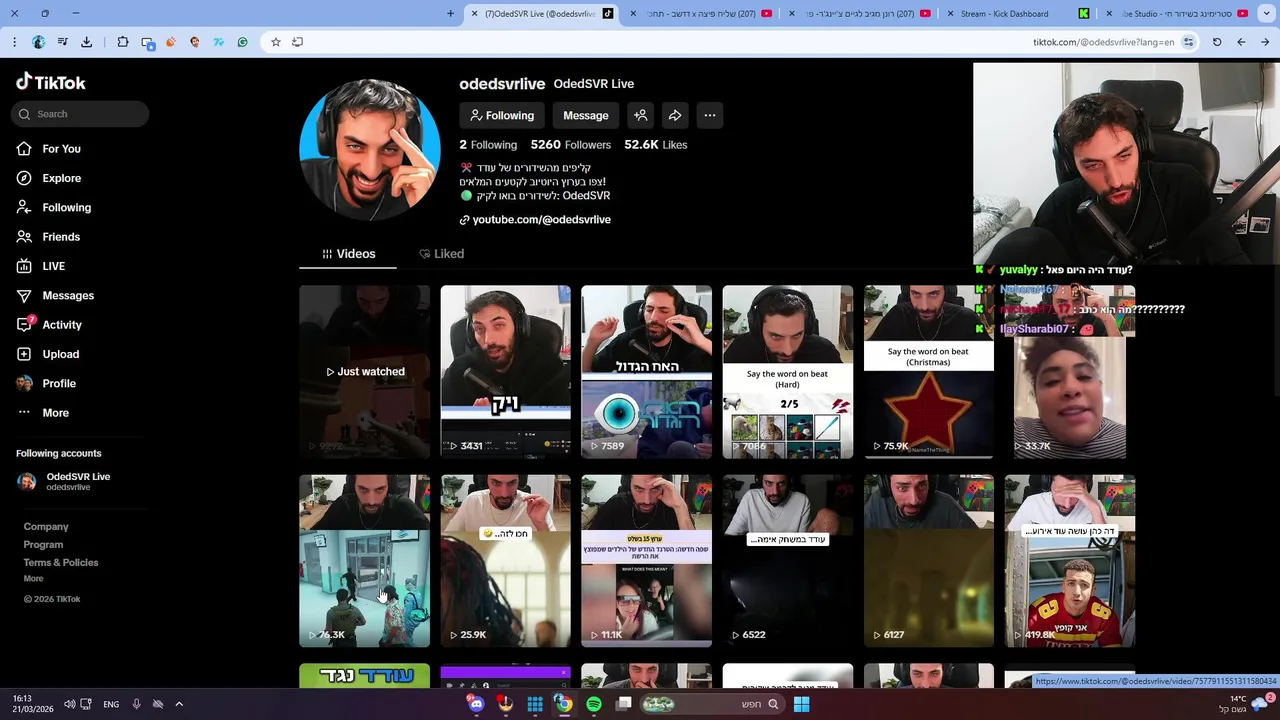Click the taskbar microphone icon
The height and width of the screenshot is (720, 1280).
136,704
